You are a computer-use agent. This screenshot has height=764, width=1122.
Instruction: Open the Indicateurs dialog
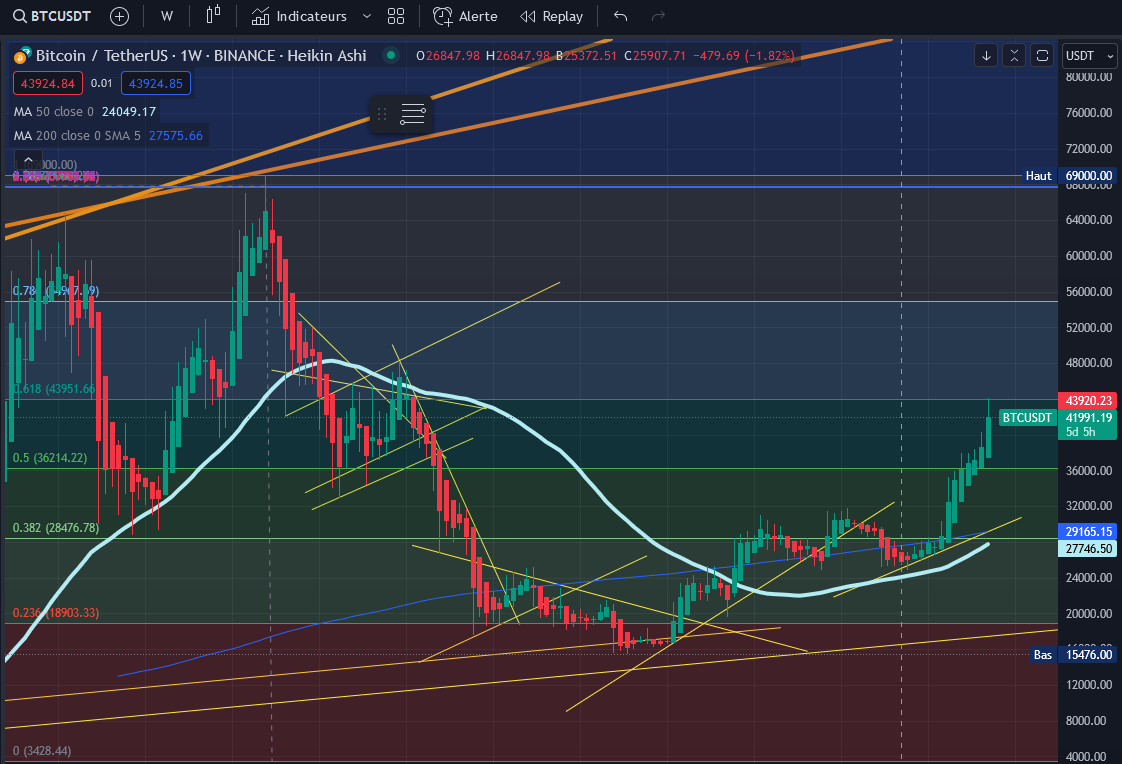299,16
